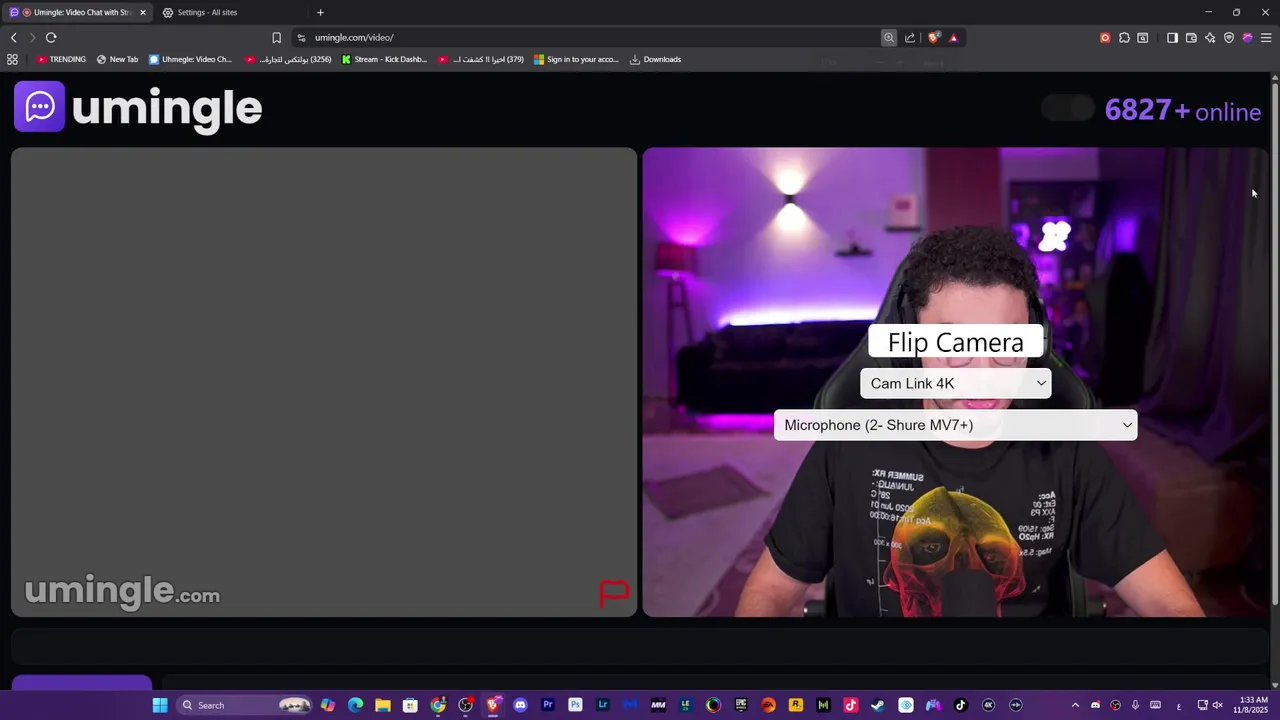Click the Brave Rewards triangle icon
Image resolution: width=1280 pixels, height=720 pixels.
(953, 38)
